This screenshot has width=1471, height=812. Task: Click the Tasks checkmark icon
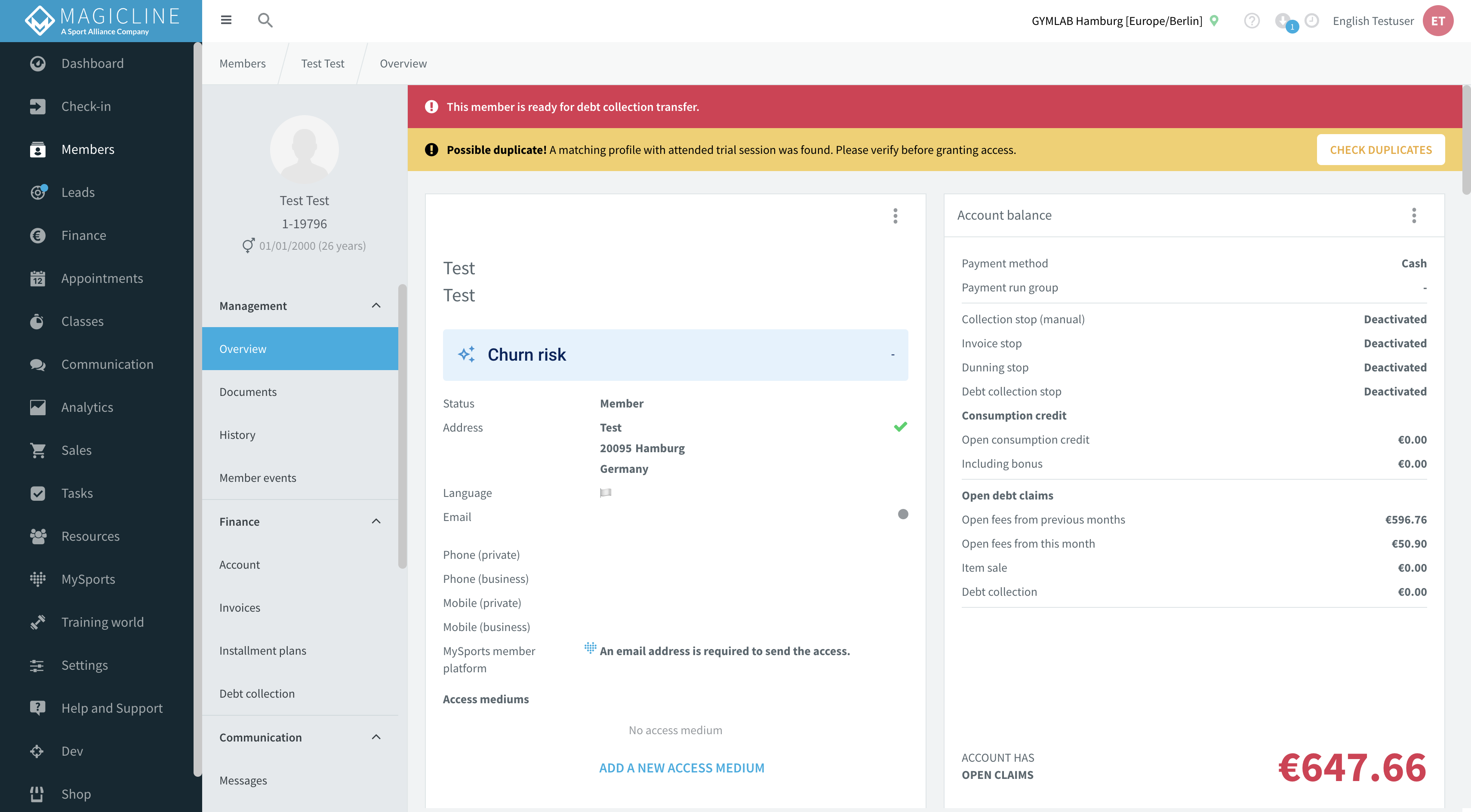pyautogui.click(x=38, y=493)
